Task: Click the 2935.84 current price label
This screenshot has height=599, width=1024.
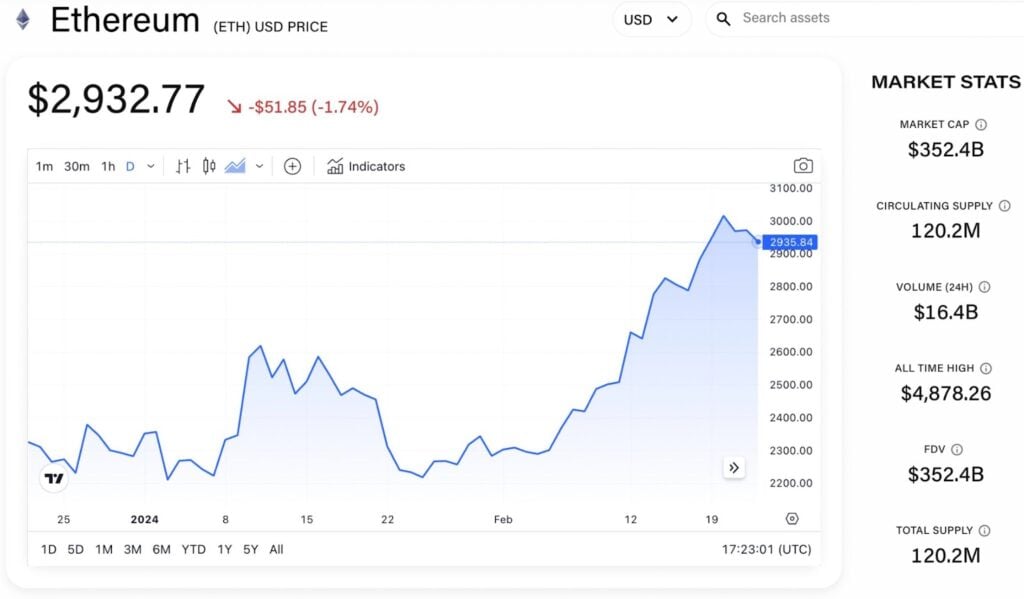Action: 790,242
